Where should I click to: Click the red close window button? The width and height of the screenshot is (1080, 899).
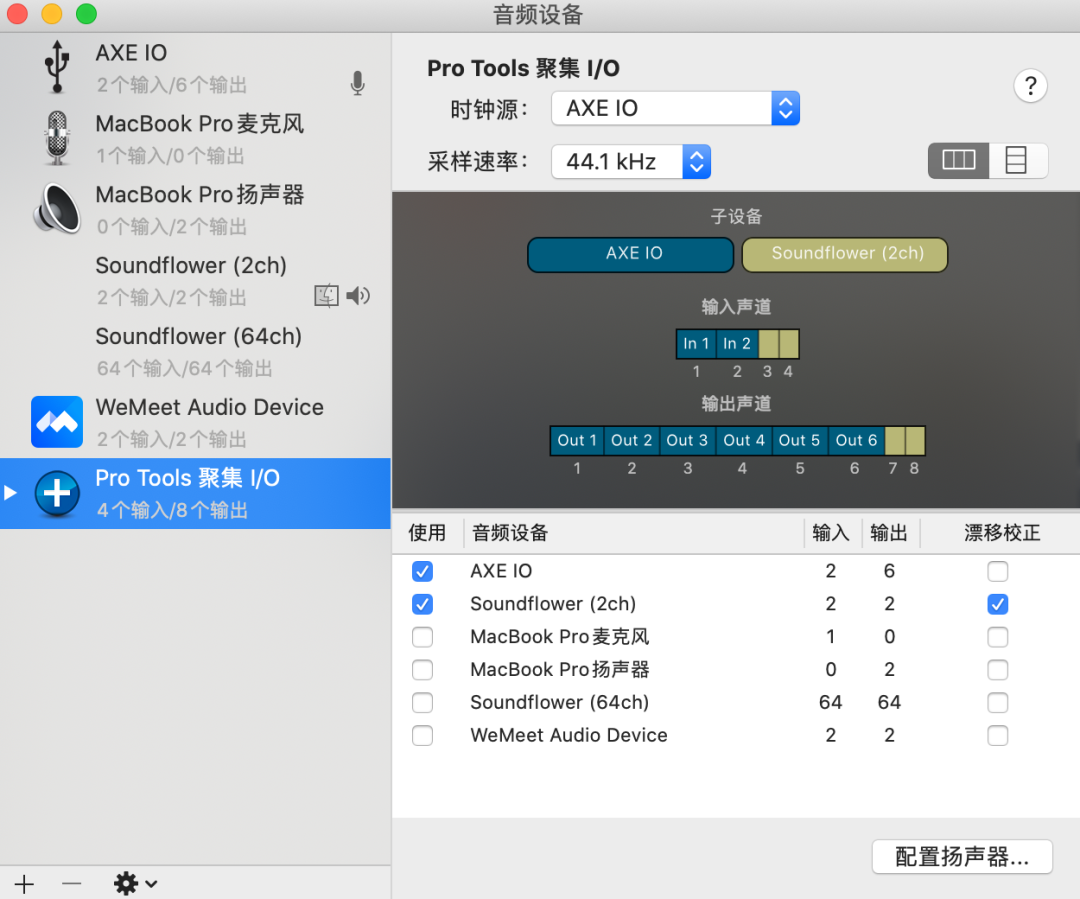click(x=17, y=14)
